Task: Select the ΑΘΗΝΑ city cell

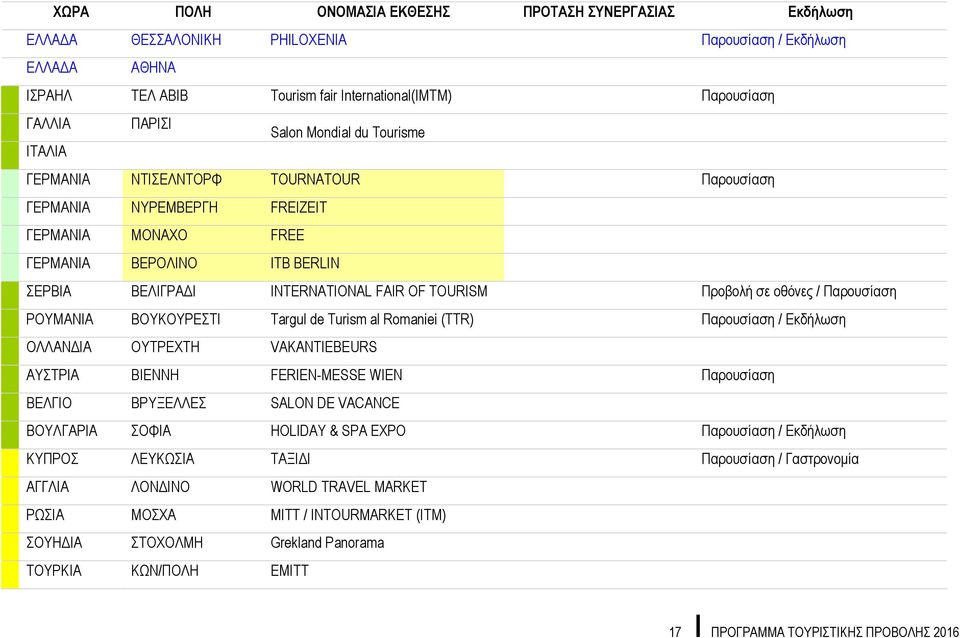Action: tap(153, 67)
